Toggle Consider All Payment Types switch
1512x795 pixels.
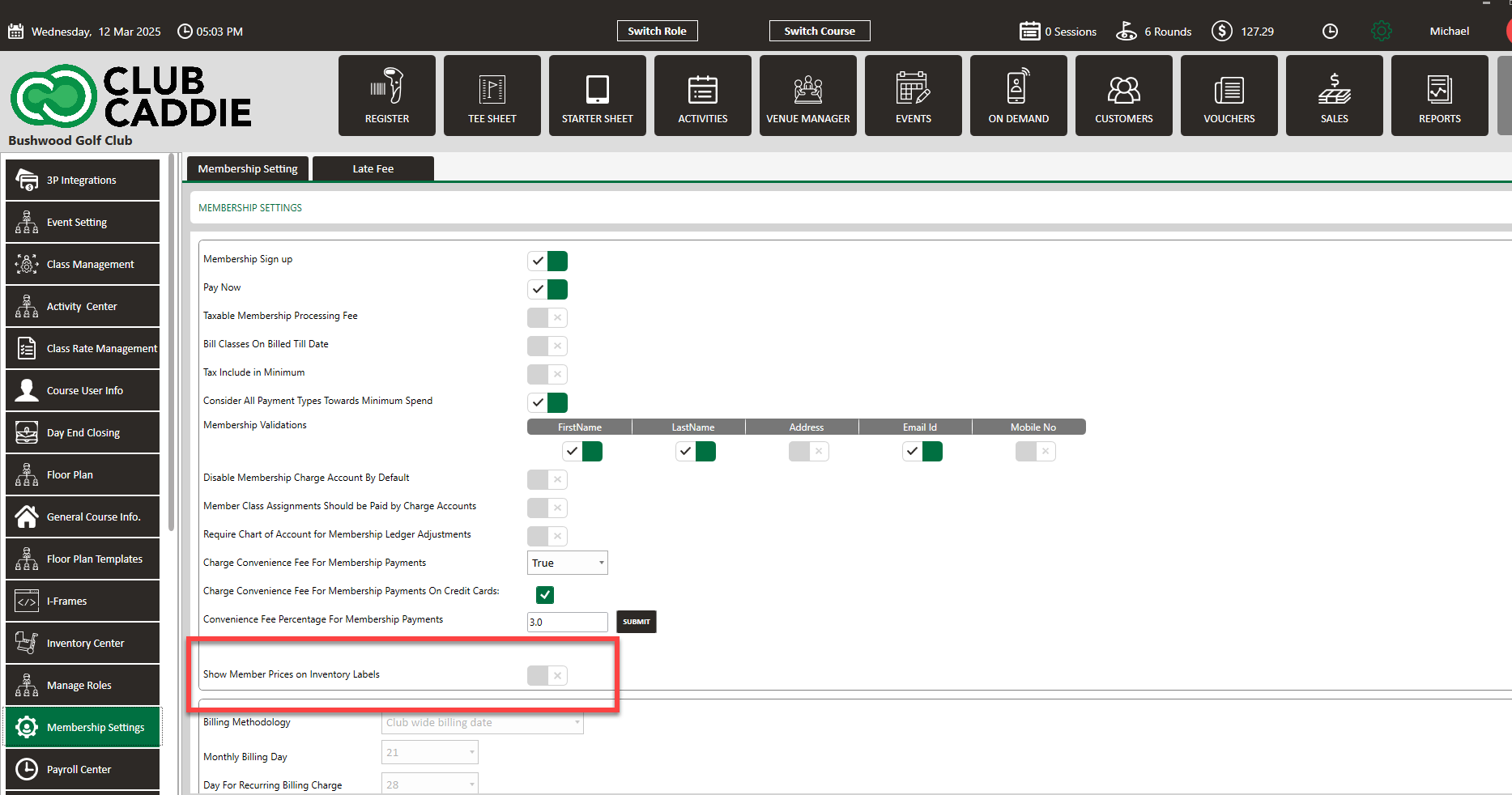(547, 402)
